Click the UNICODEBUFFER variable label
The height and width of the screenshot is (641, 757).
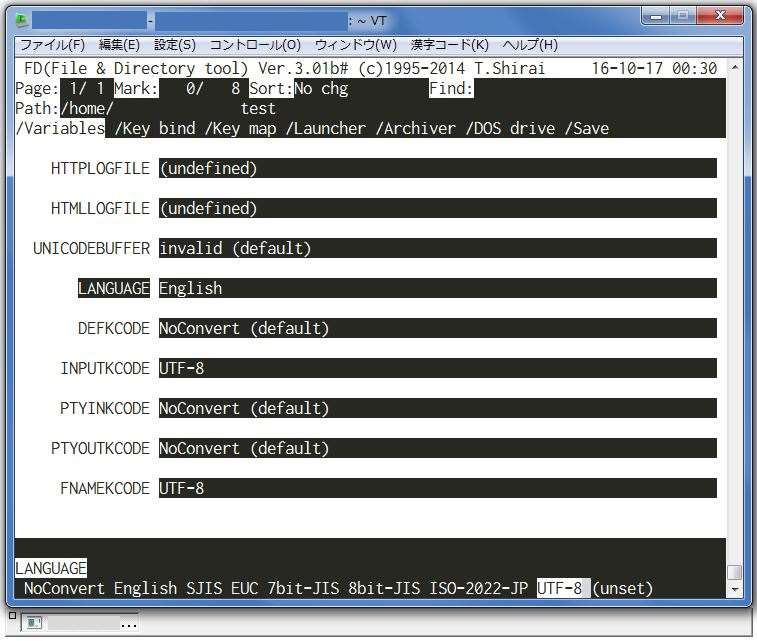[91, 249]
